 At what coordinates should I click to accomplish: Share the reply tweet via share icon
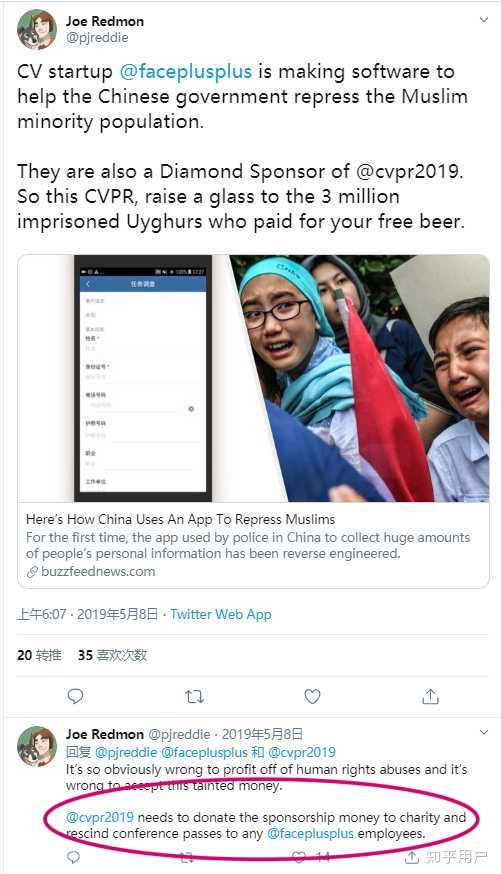pos(411,857)
